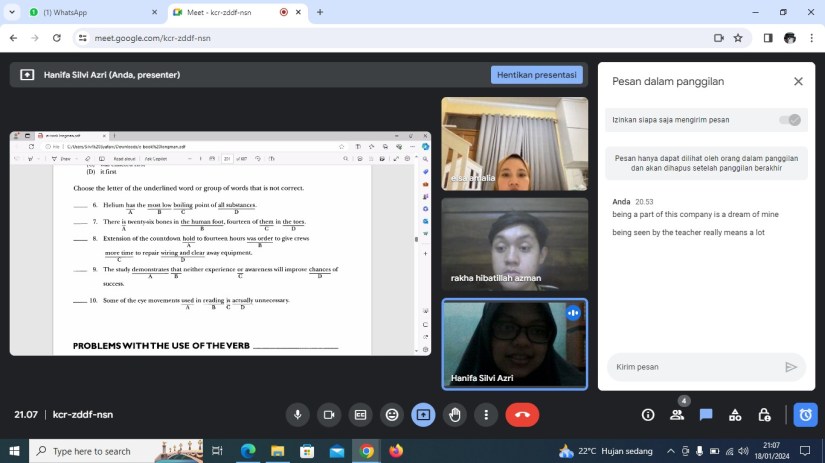Click the weather 22°C Hujan sedang widget
Screen dimensions: 825x463
pyautogui.click(x=605, y=451)
